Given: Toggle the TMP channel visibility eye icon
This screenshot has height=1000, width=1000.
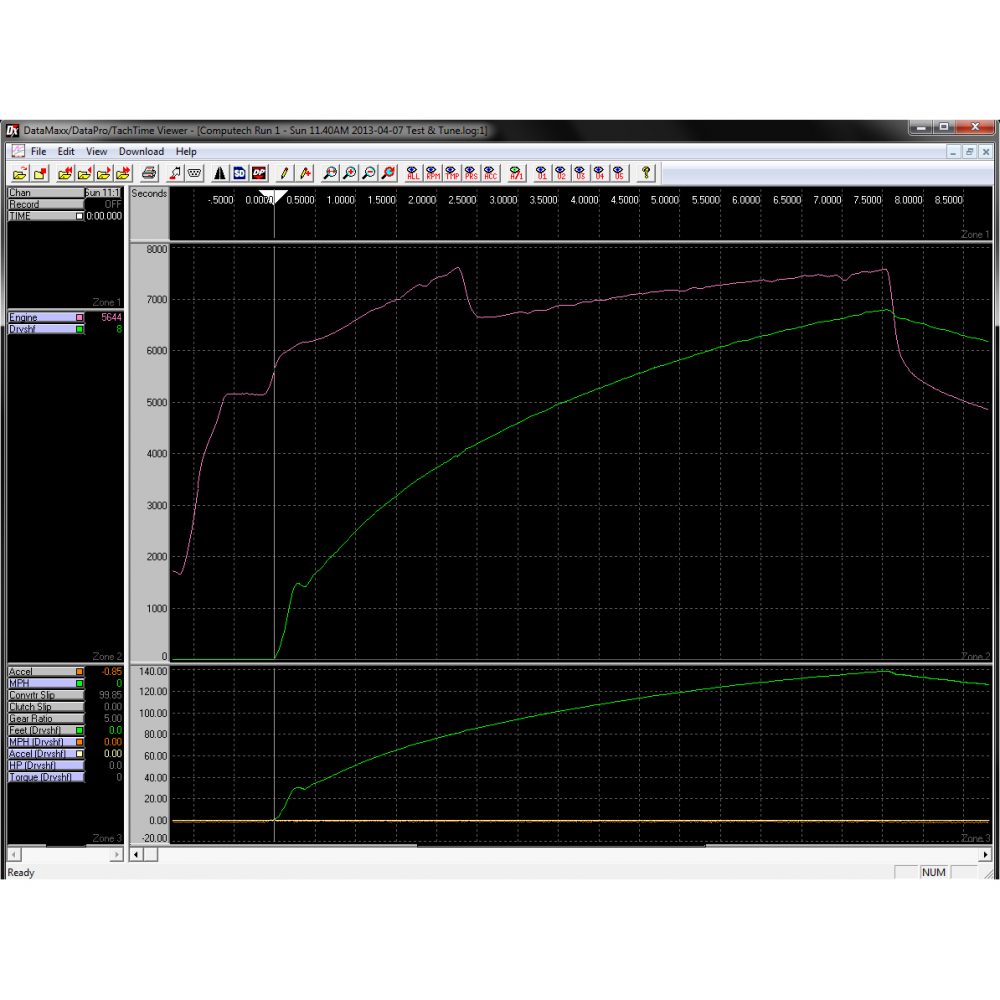Looking at the screenshot, I should [x=453, y=172].
